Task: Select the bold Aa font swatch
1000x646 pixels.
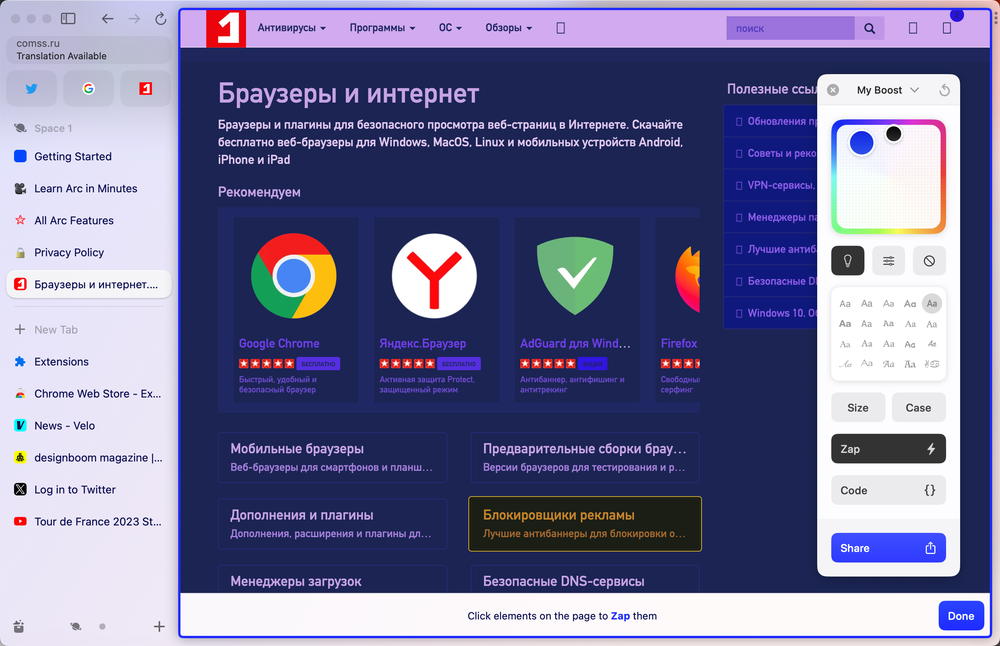Action: point(845,324)
